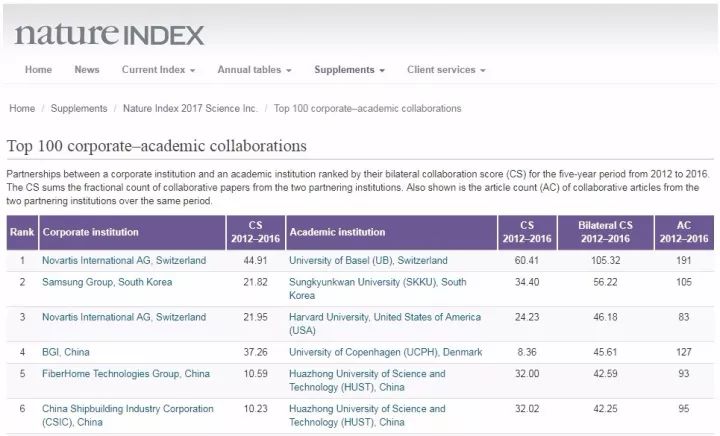Click the Academic institution column header

391,232
